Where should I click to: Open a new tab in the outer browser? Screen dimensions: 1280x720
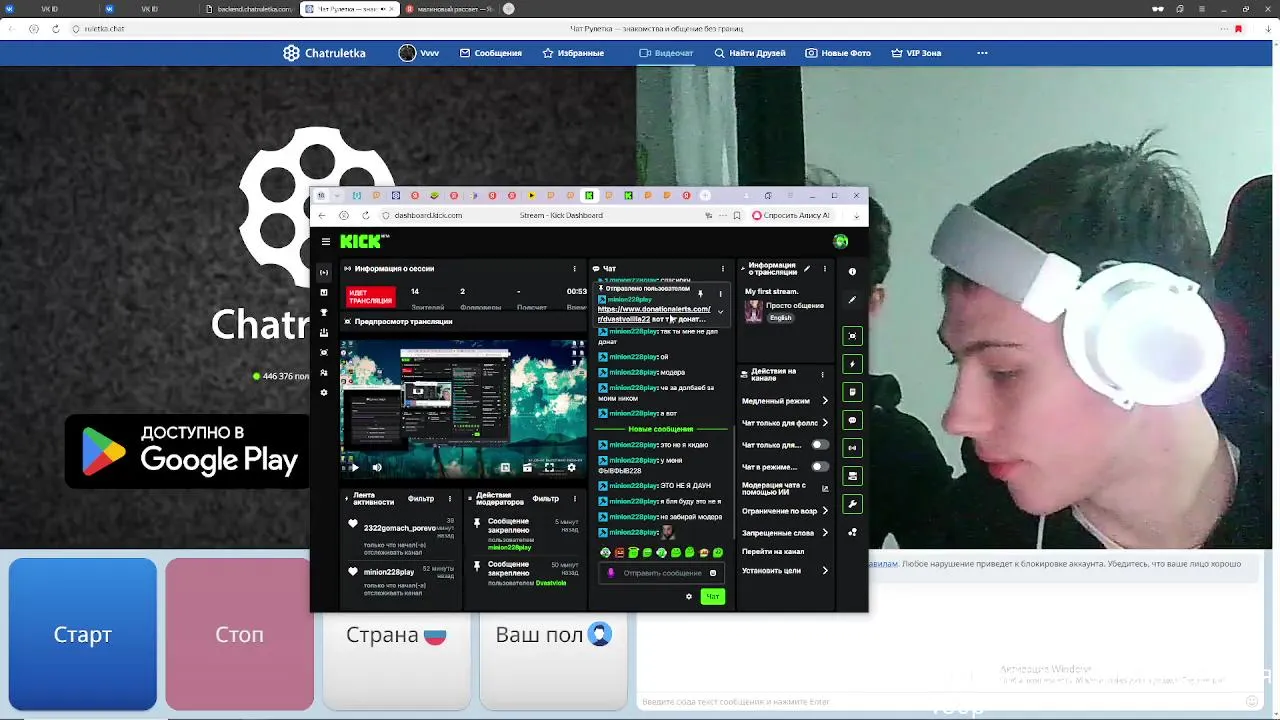509,9
